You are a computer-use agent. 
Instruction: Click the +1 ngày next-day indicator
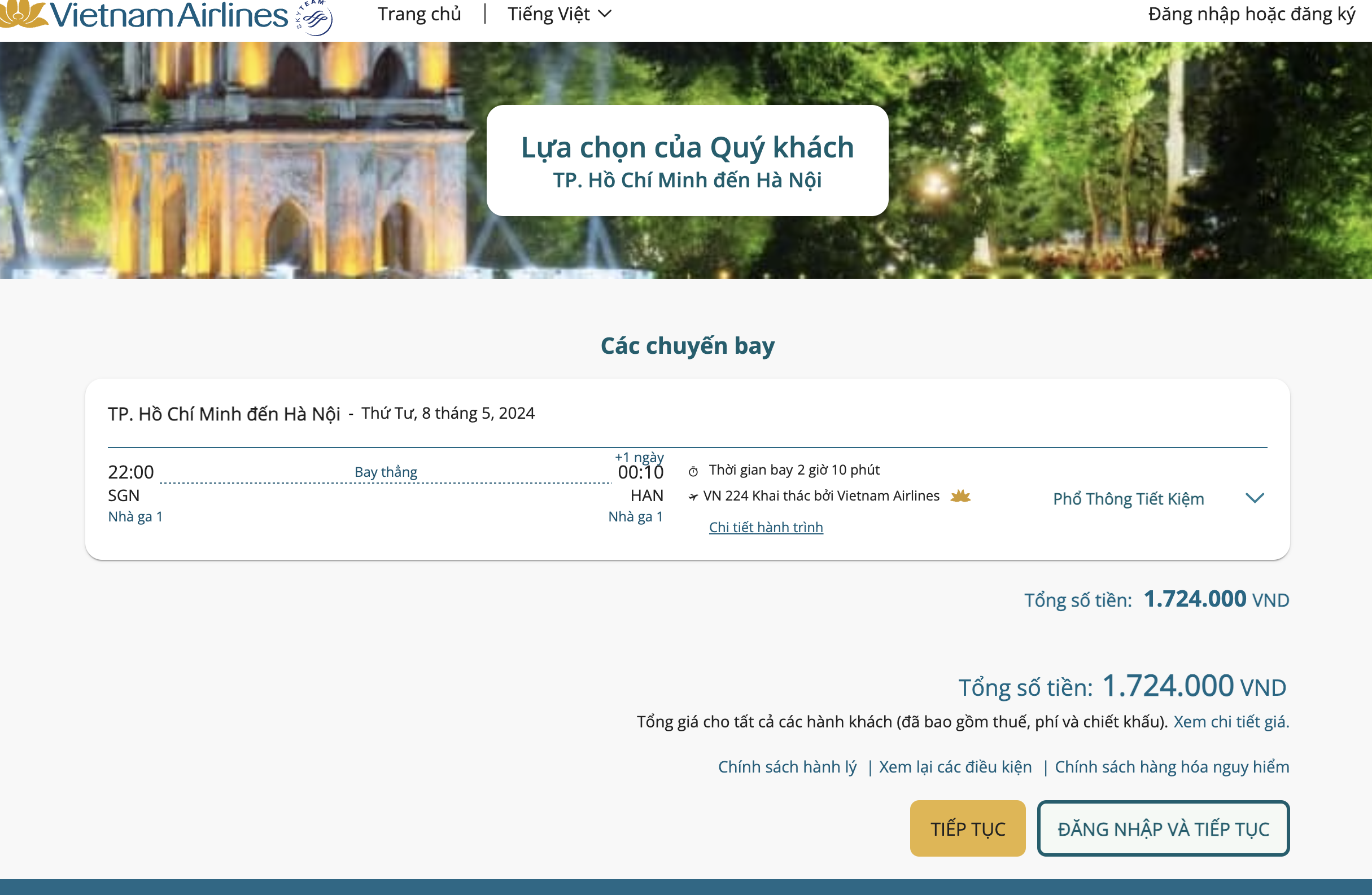pos(639,457)
